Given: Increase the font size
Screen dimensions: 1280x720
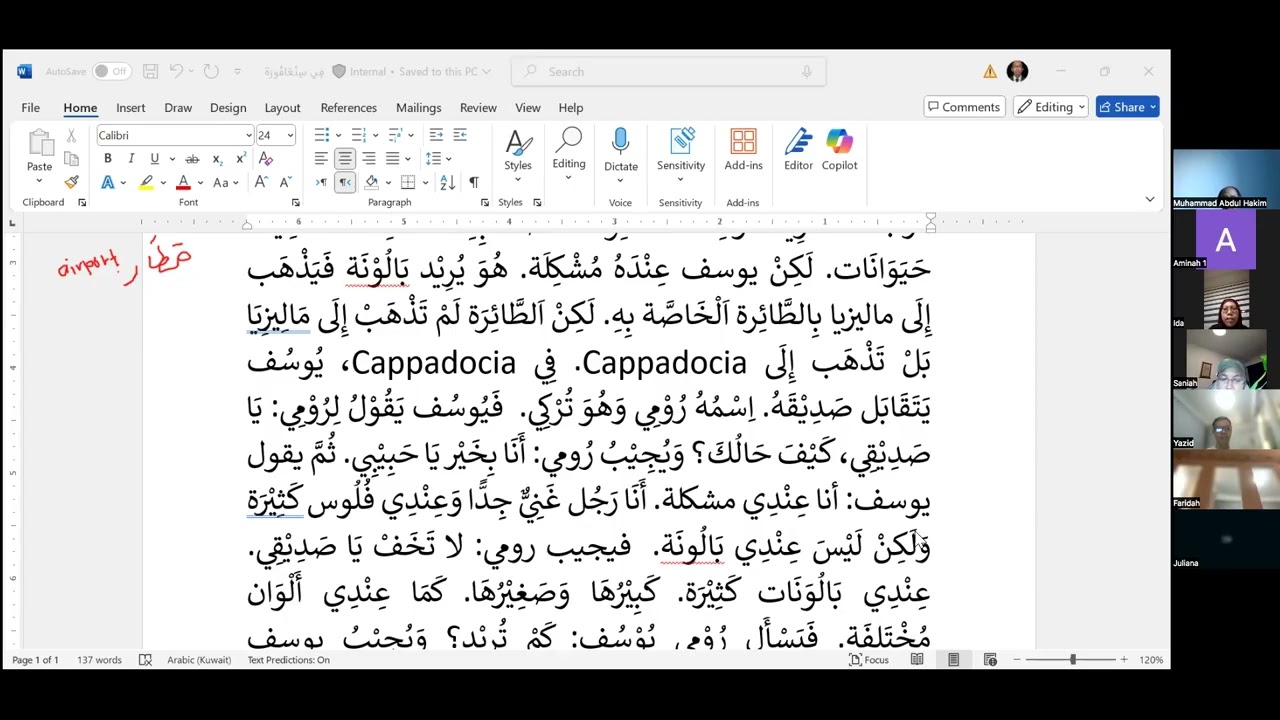Looking at the screenshot, I should (x=261, y=182).
